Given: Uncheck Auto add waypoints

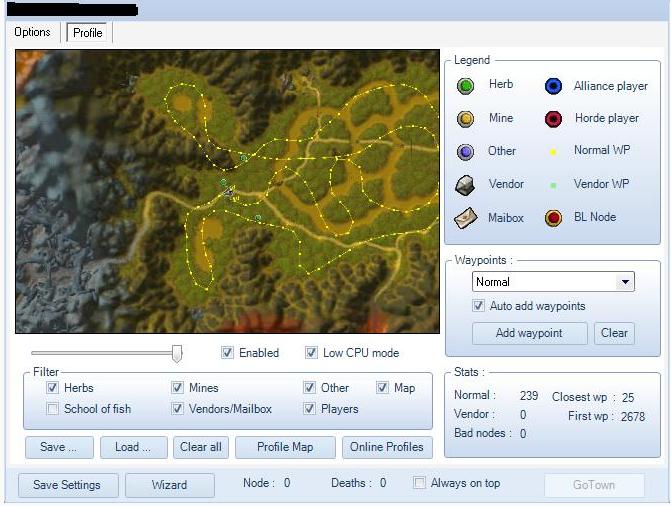Looking at the screenshot, I should [479, 306].
